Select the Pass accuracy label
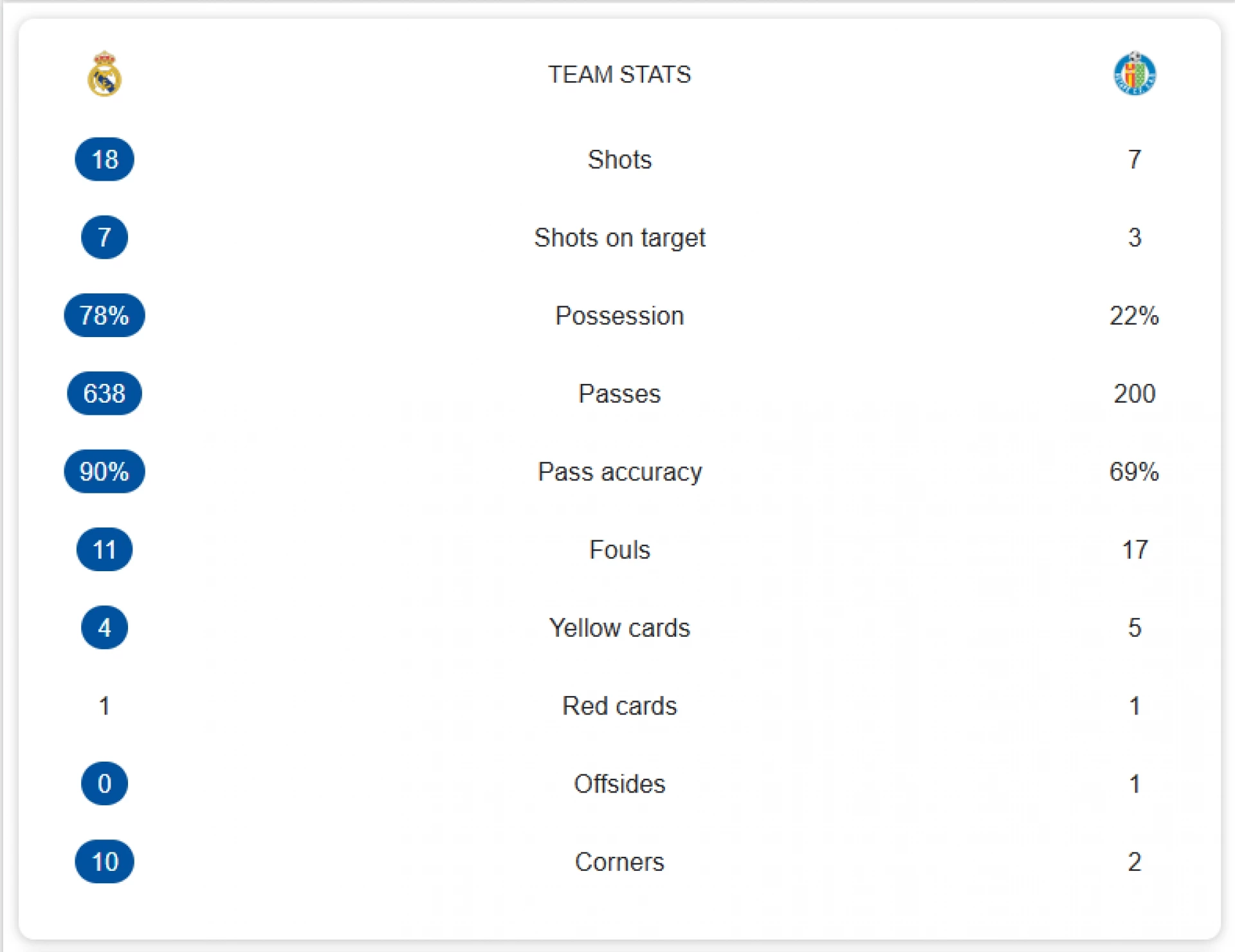The width and height of the screenshot is (1235, 952). (619, 472)
